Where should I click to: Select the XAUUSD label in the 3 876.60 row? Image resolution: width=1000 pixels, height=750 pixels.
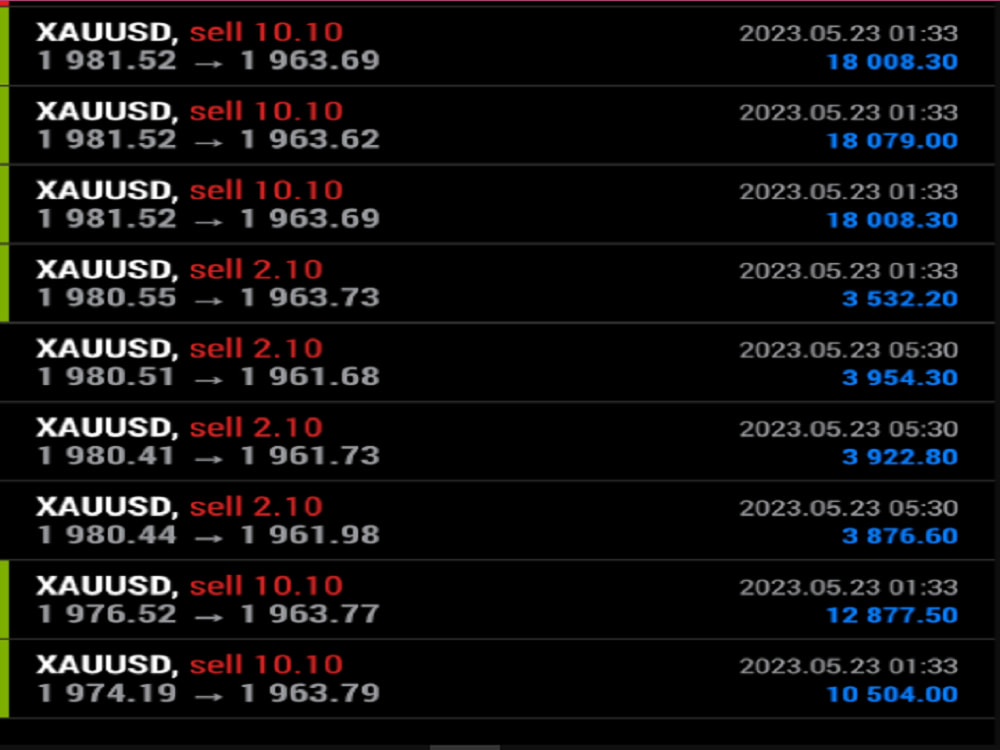(x=107, y=507)
